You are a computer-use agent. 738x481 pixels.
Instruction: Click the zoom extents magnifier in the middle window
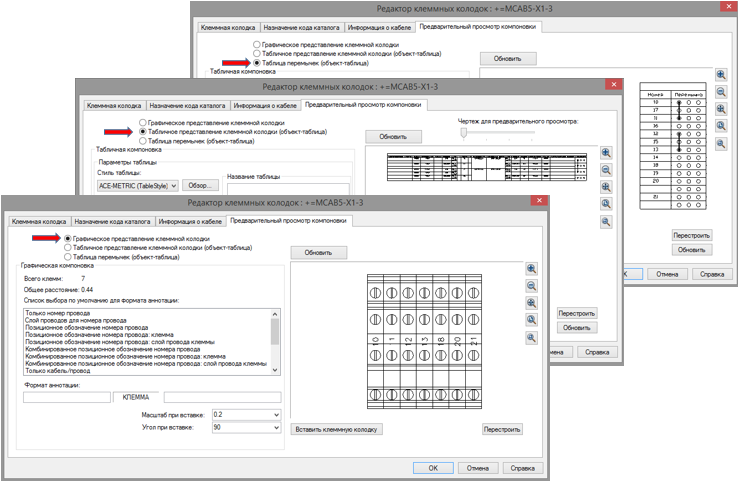coord(606,187)
